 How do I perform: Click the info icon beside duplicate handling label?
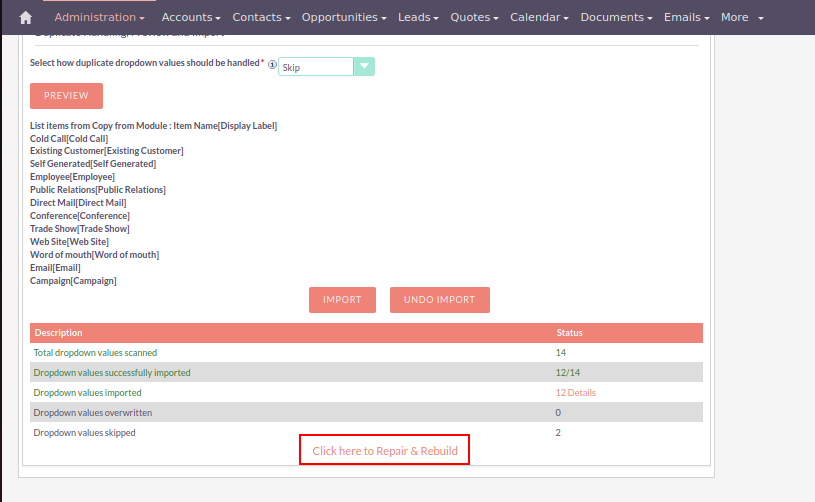coord(272,64)
